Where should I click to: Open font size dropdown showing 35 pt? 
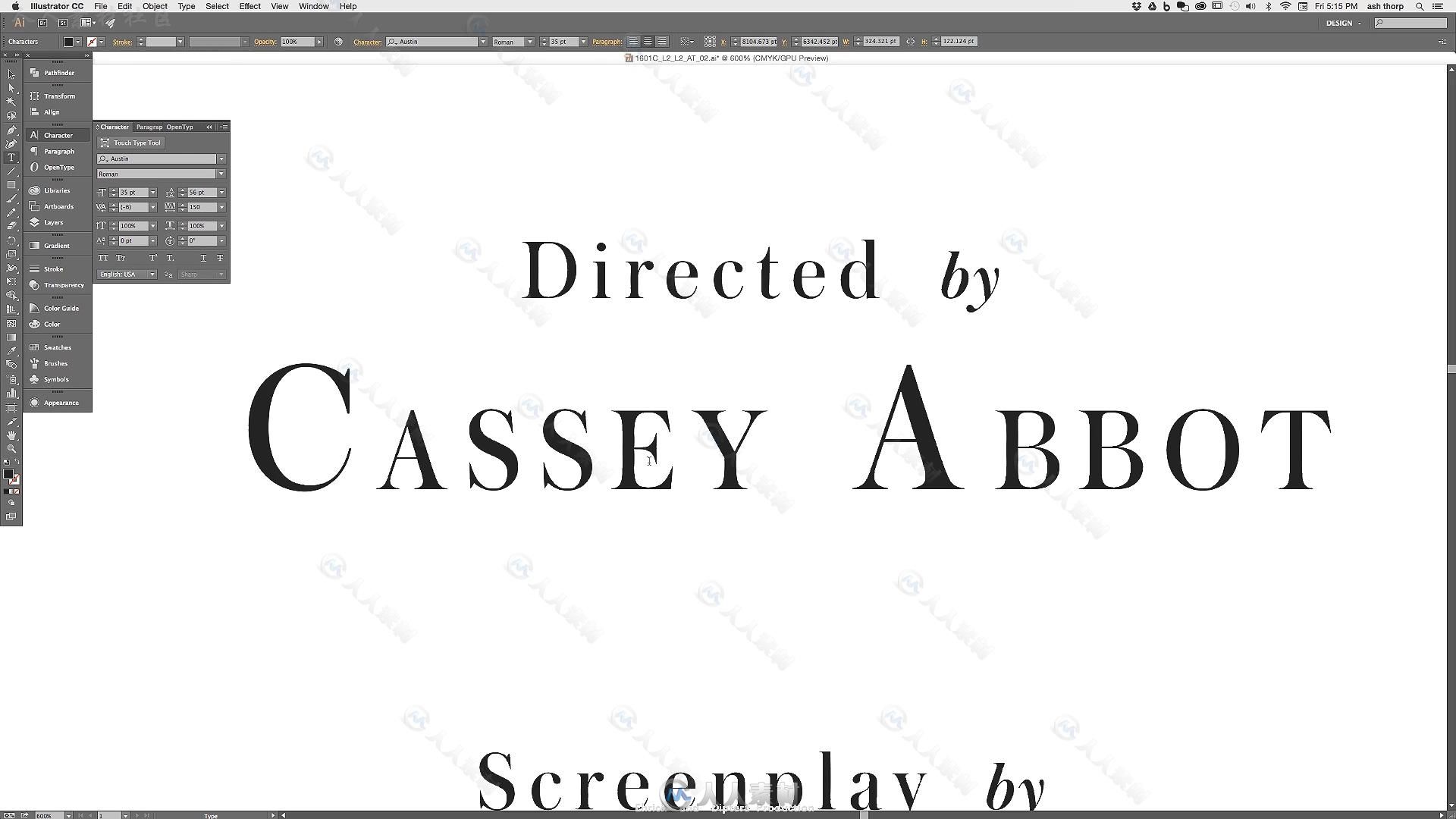coord(152,193)
